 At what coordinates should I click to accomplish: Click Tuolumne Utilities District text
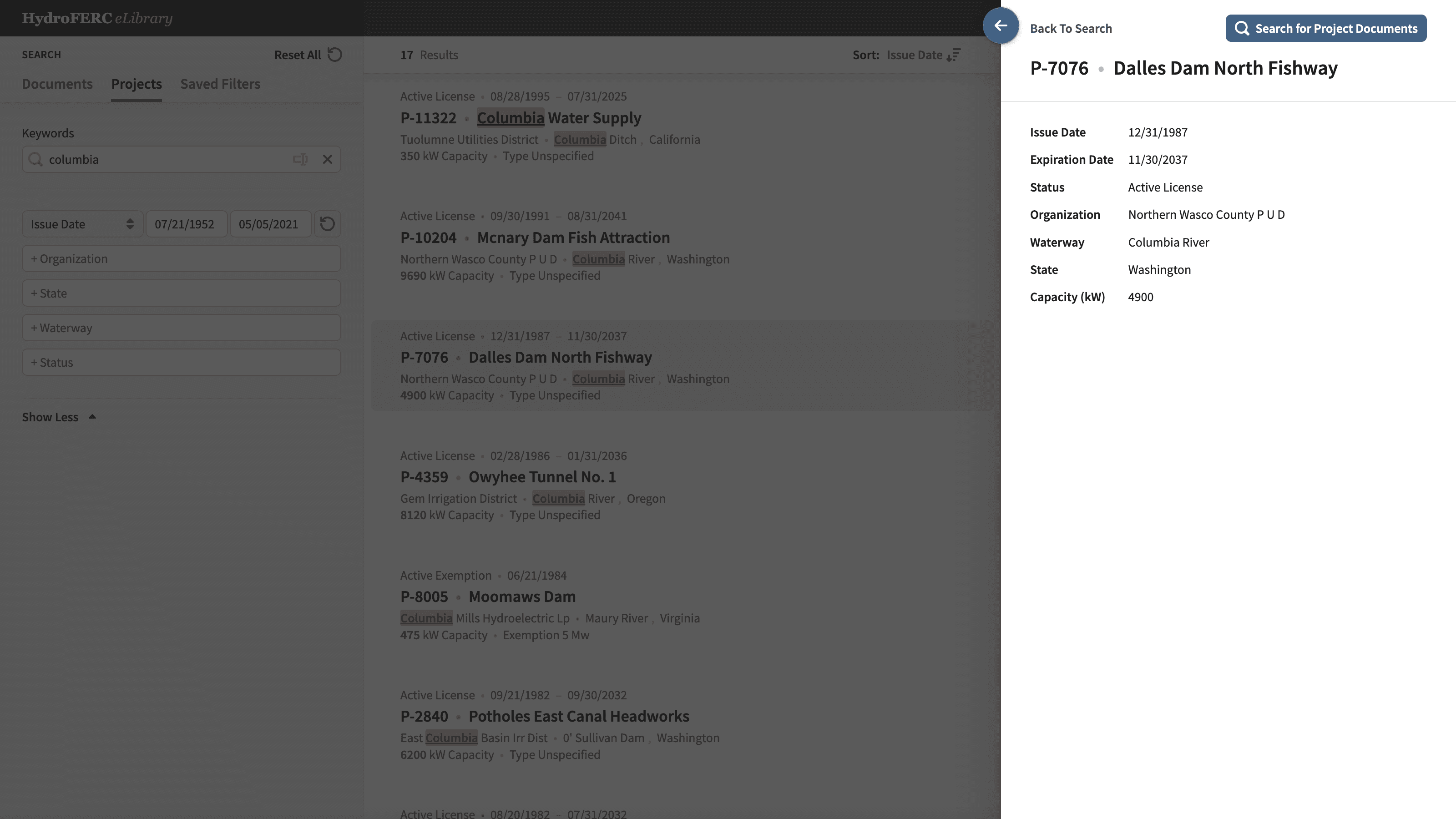(x=469, y=140)
